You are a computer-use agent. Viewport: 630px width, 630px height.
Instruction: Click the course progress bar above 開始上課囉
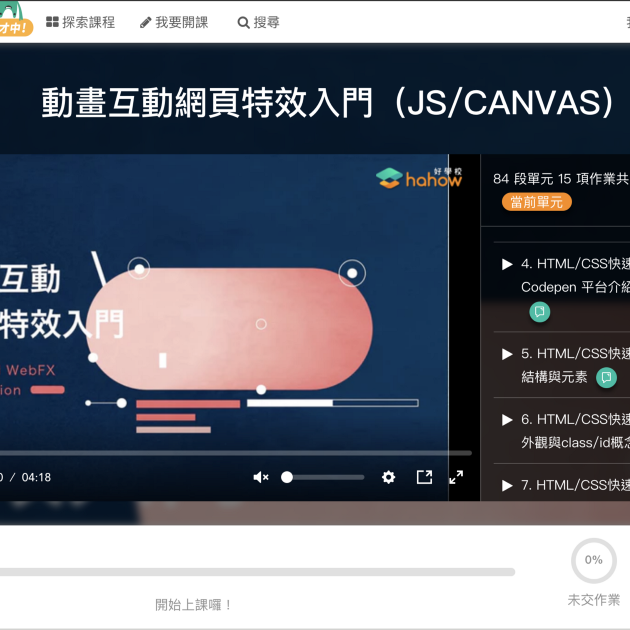[x=257, y=572]
